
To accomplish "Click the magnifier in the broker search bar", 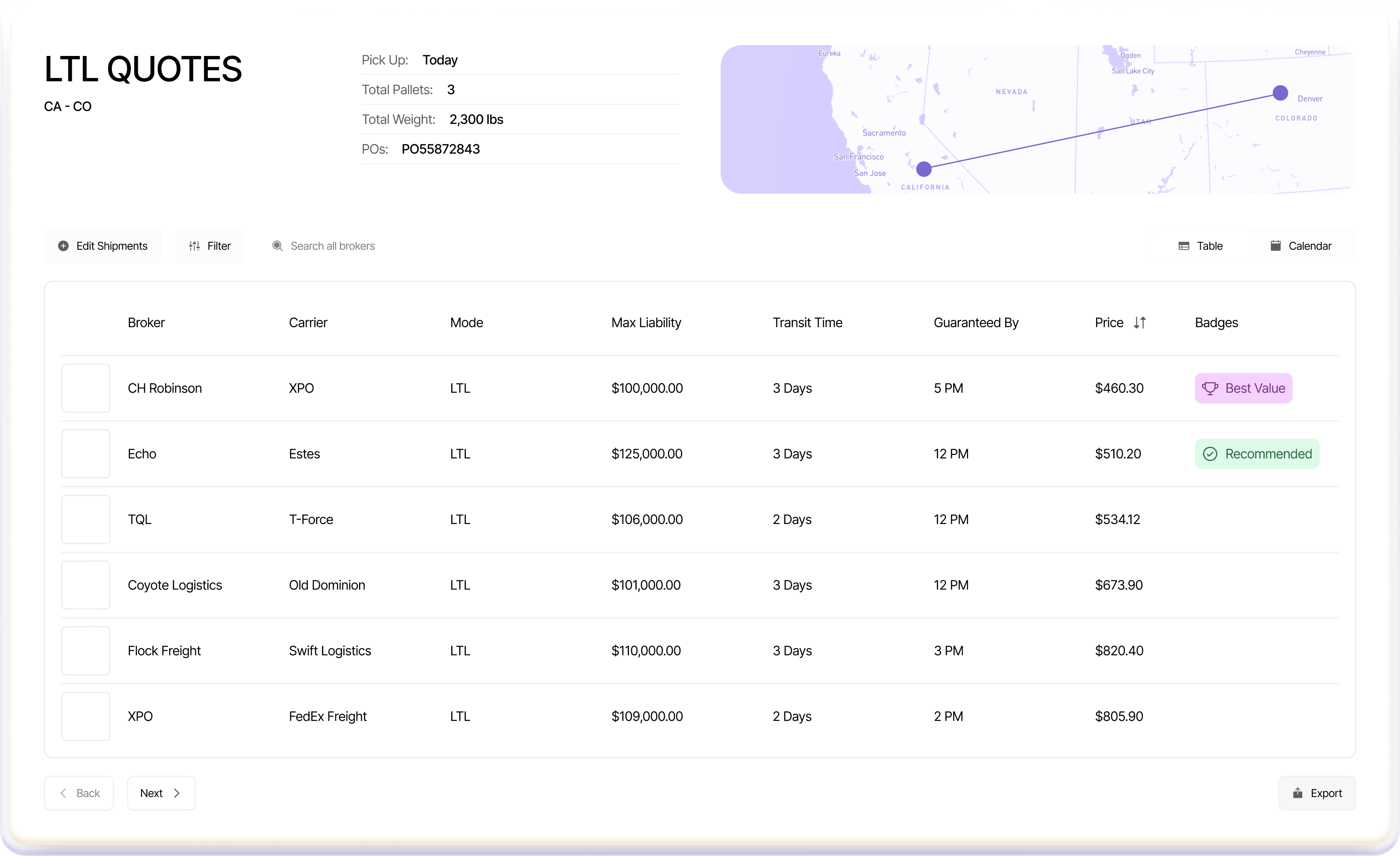I will point(277,245).
